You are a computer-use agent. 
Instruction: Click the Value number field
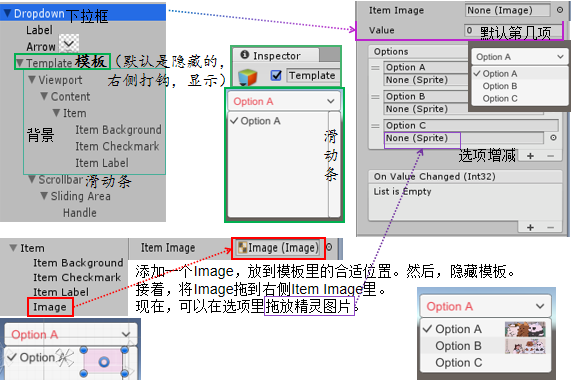513,31
